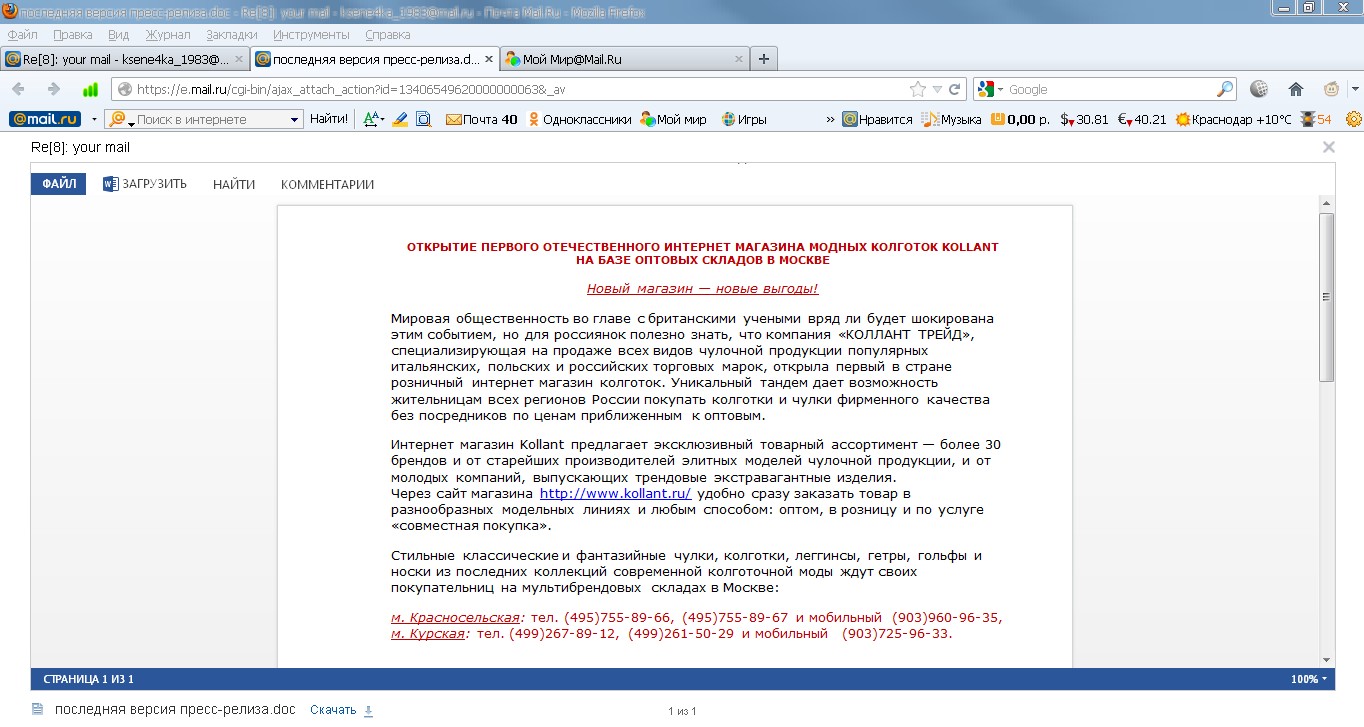The height and width of the screenshot is (727, 1364).
Task: Click the text size AA toolbar icon
Action: pyautogui.click(x=373, y=119)
